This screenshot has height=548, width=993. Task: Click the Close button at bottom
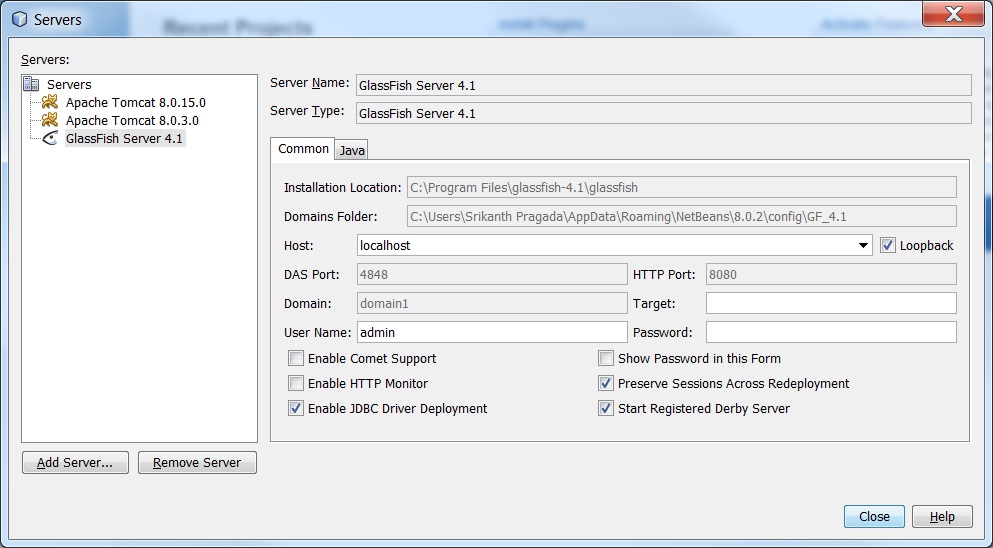874,516
